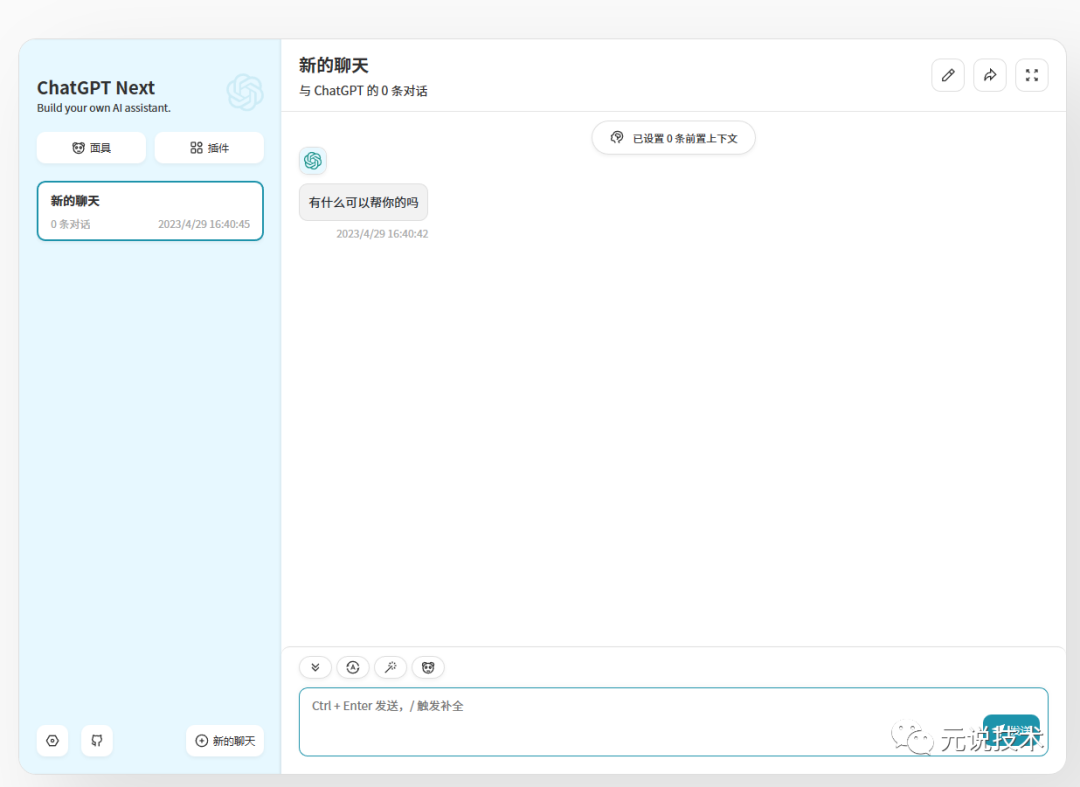
Task: Click the ChatGPT Next sidebar title
Action: (96, 88)
